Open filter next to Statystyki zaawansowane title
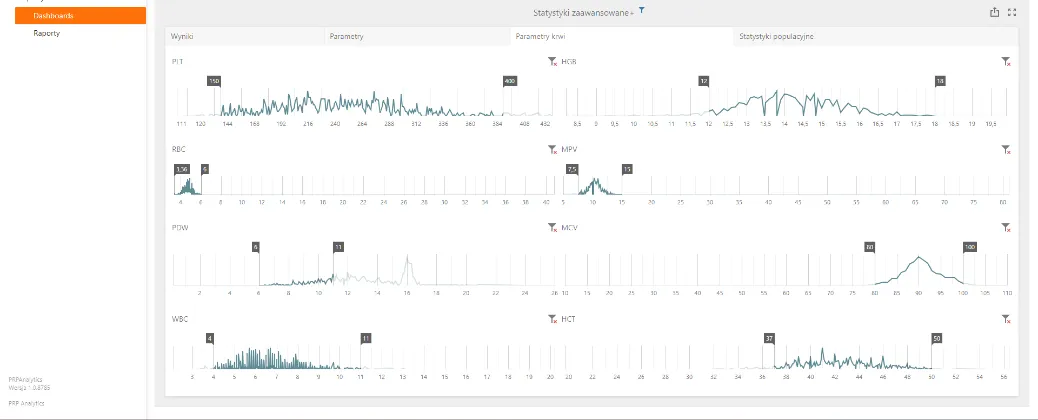1038x420 pixels. [641, 11]
